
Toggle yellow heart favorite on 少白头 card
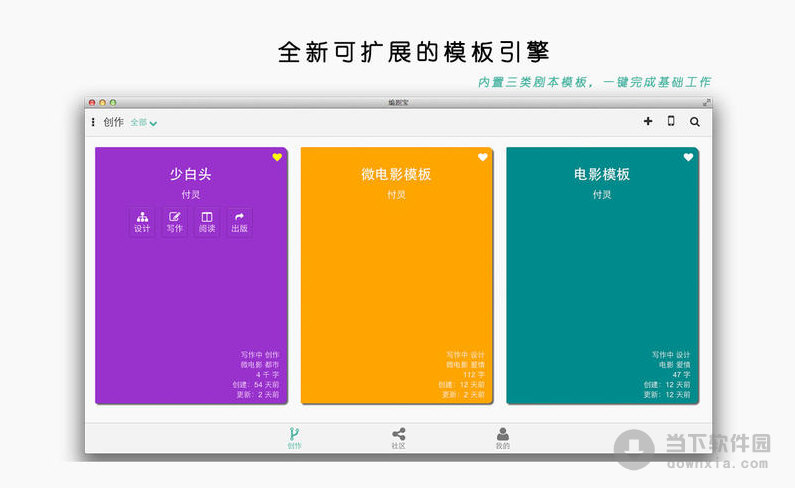277,157
